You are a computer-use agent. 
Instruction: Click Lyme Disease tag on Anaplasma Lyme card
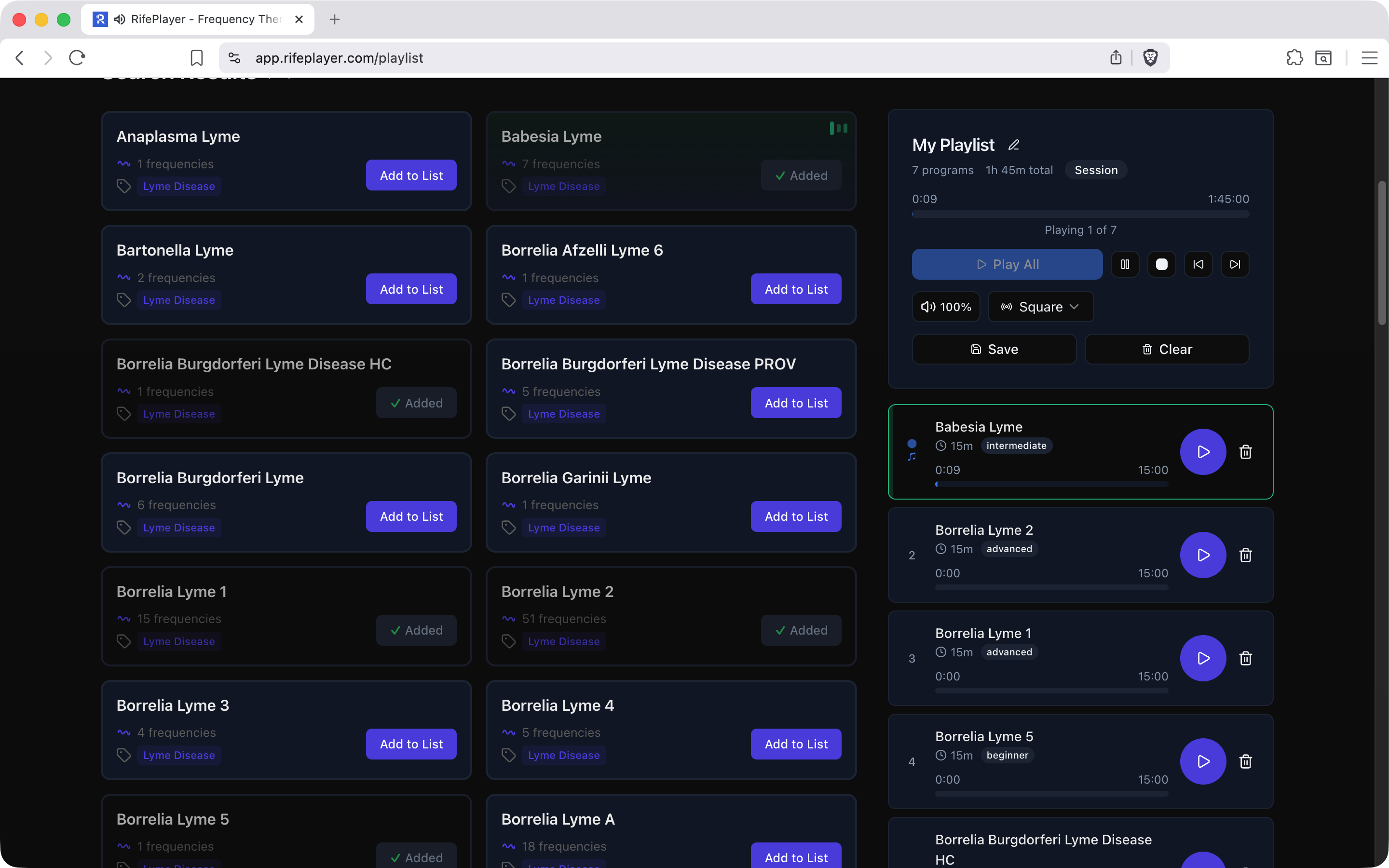pyautogui.click(x=179, y=186)
